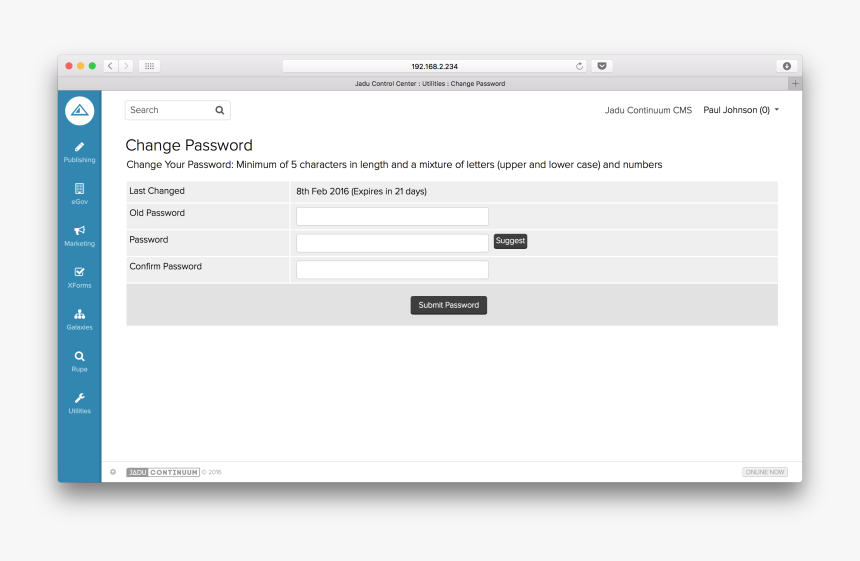Add a new browser tab
The height and width of the screenshot is (561, 860).
click(795, 83)
